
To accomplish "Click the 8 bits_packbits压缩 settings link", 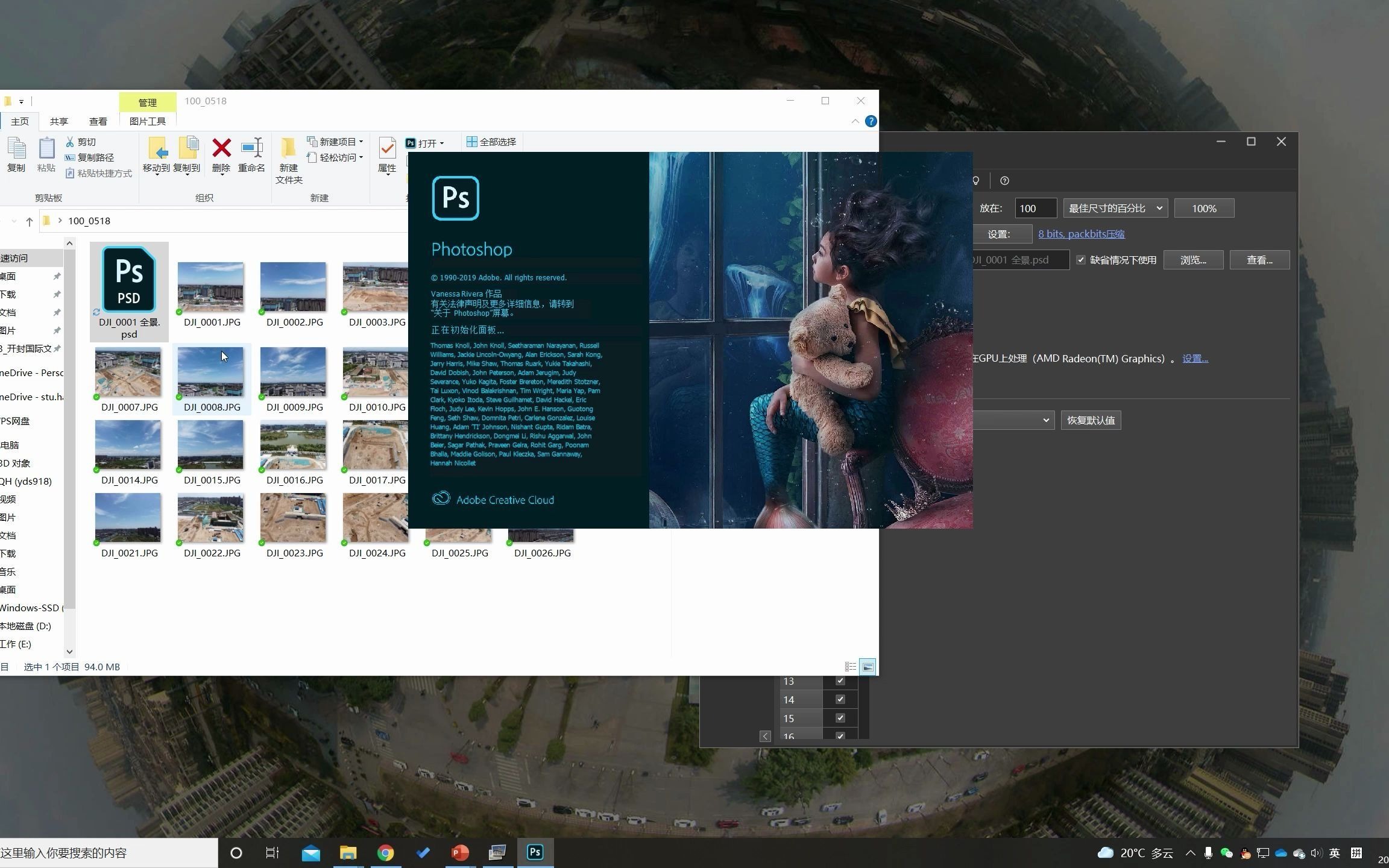I will pos(1082,233).
